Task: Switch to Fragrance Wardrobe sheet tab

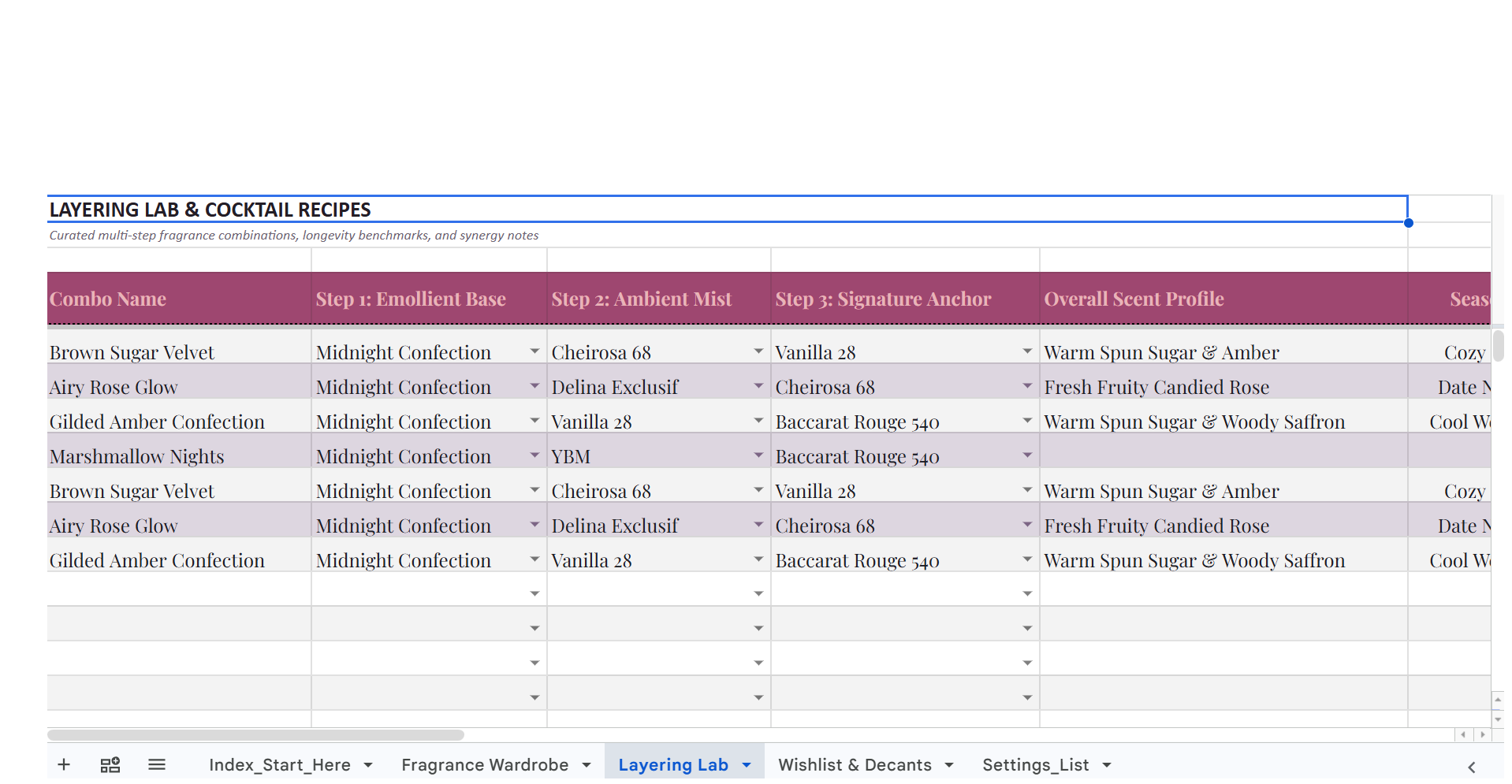Action: (x=485, y=765)
